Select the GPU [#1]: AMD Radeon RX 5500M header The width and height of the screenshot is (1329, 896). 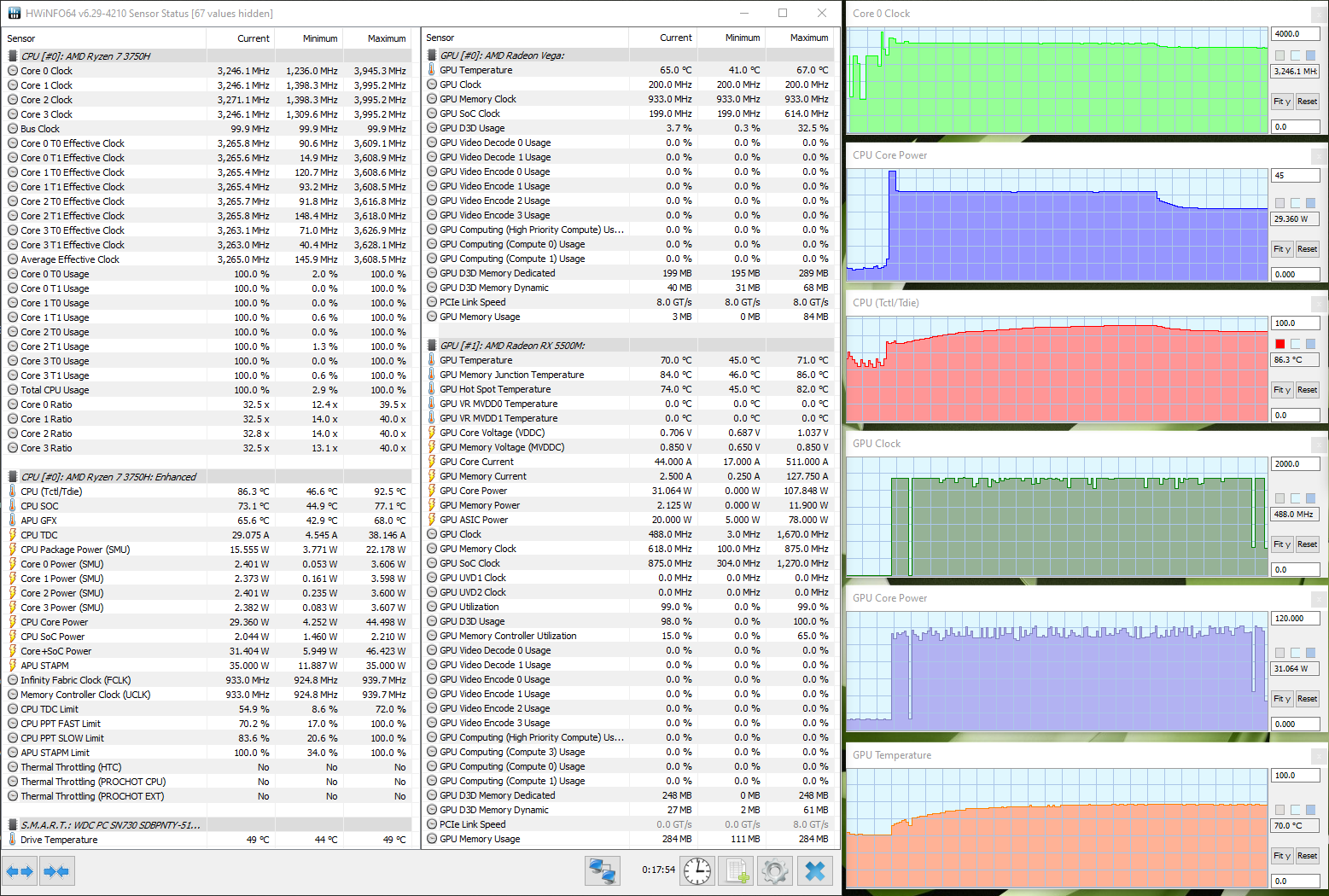tap(627, 346)
